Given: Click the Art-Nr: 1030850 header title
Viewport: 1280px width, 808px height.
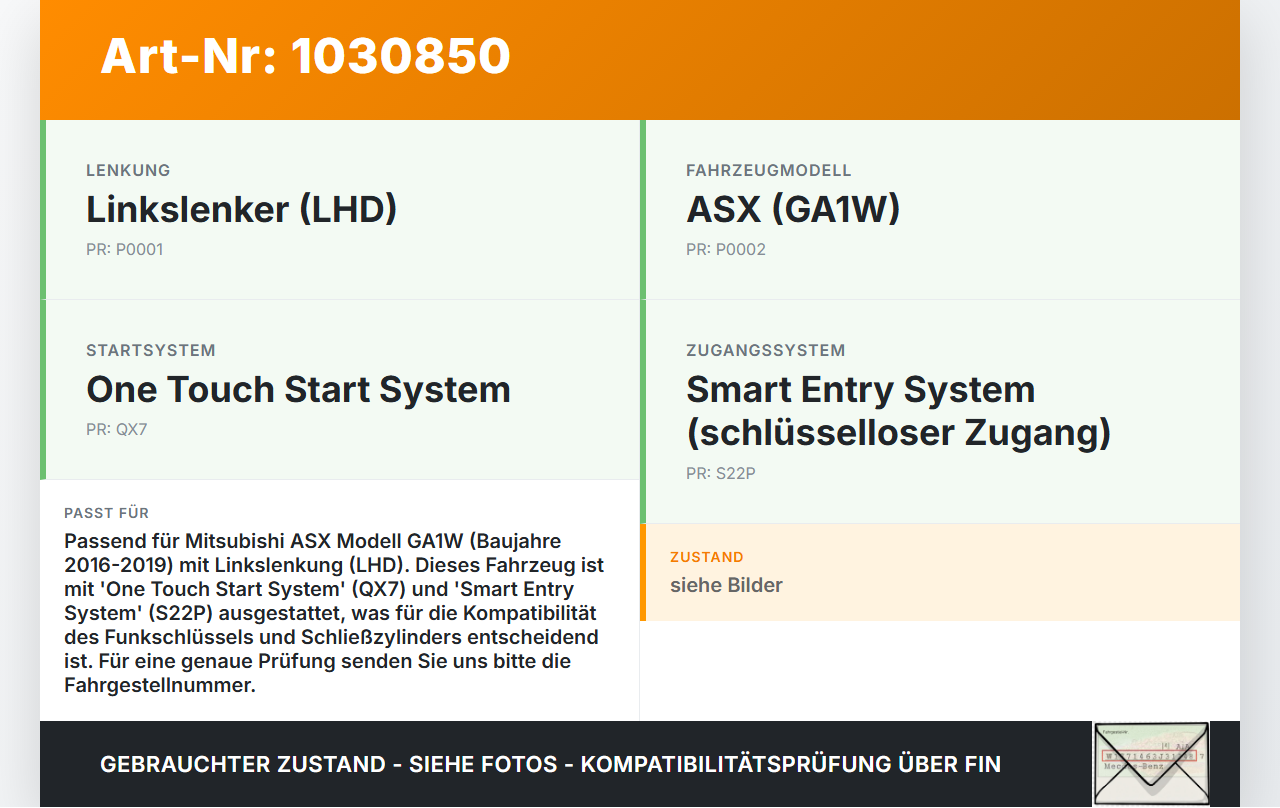Looking at the screenshot, I should click(x=305, y=56).
